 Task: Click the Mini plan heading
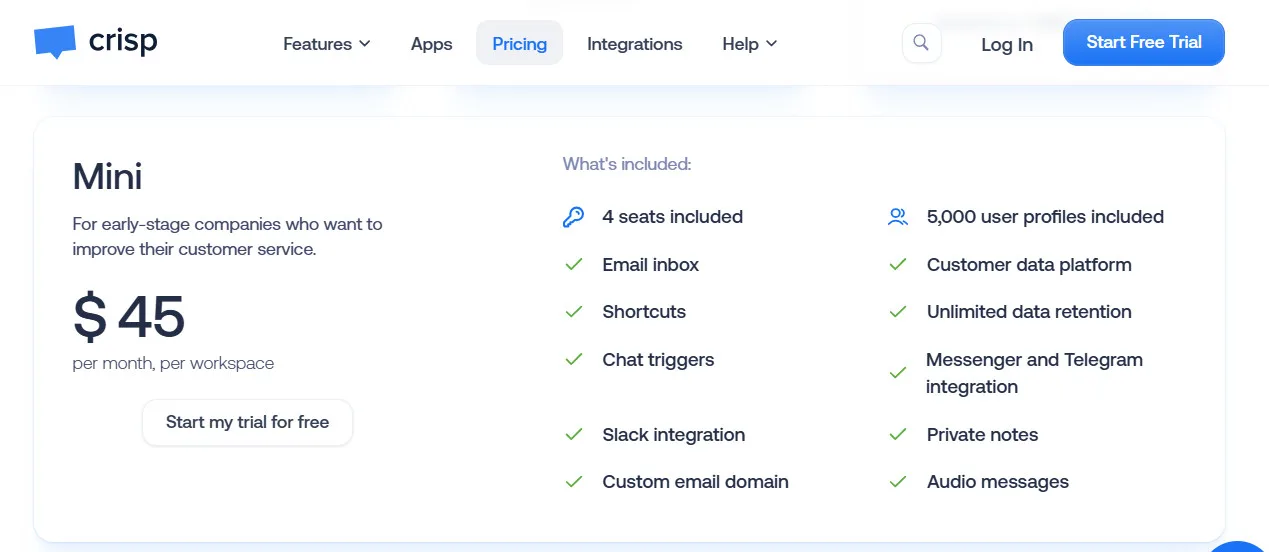108,177
